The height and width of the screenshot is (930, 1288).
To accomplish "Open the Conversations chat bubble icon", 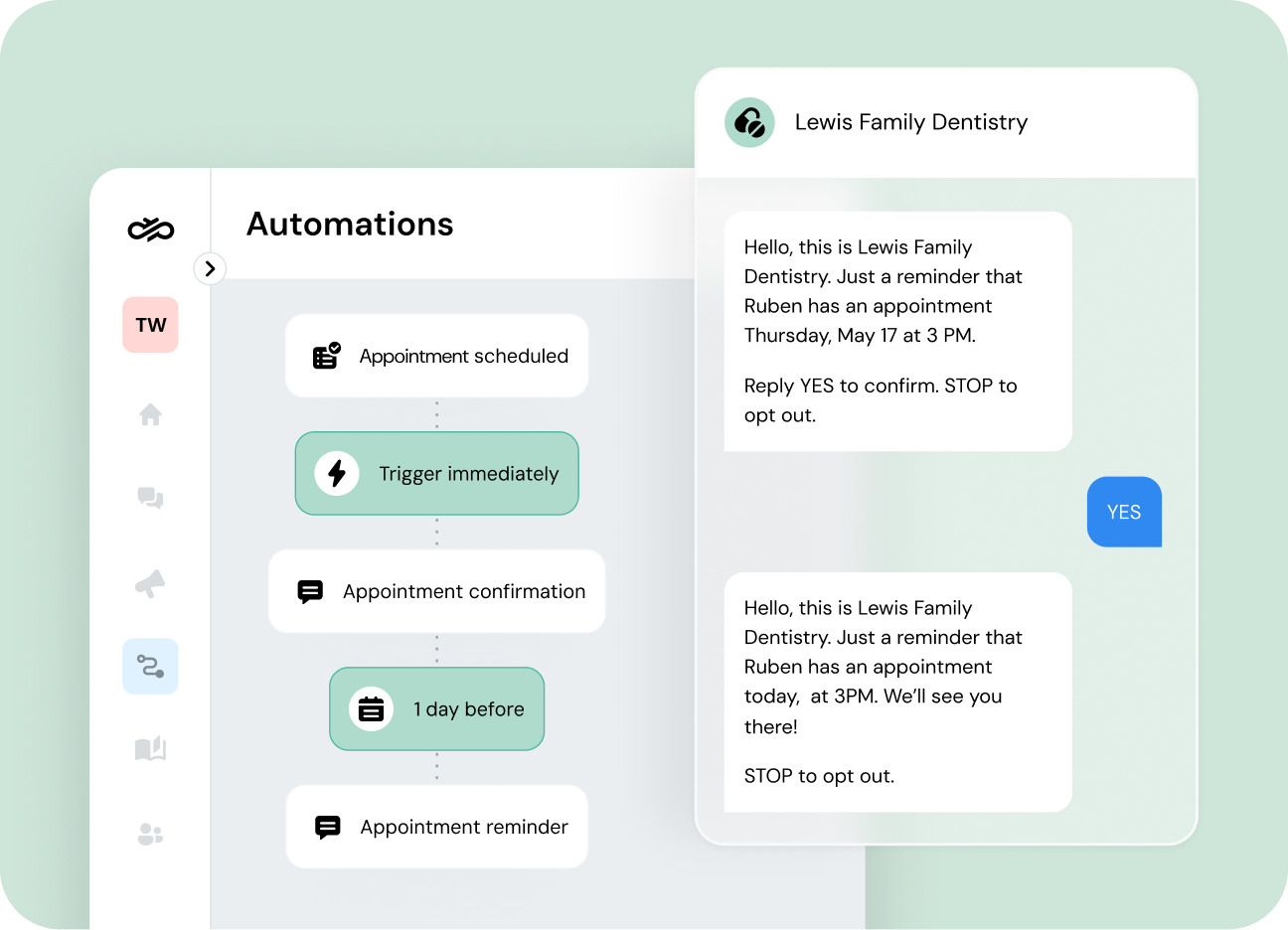I will pyautogui.click(x=150, y=499).
